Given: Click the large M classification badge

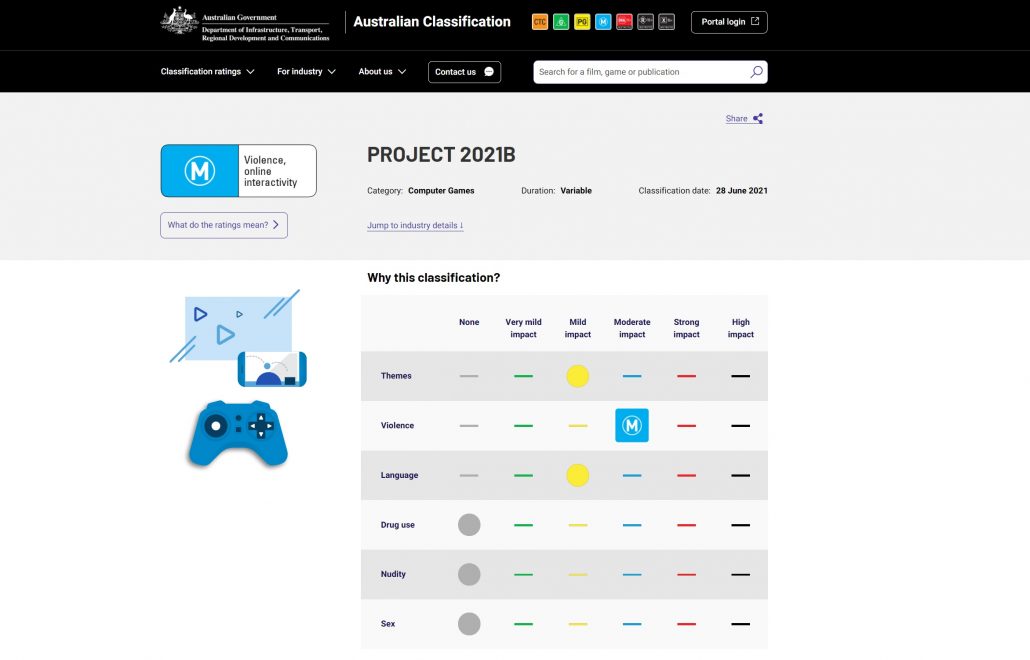Looking at the screenshot, I should click(x=200, y=171).
